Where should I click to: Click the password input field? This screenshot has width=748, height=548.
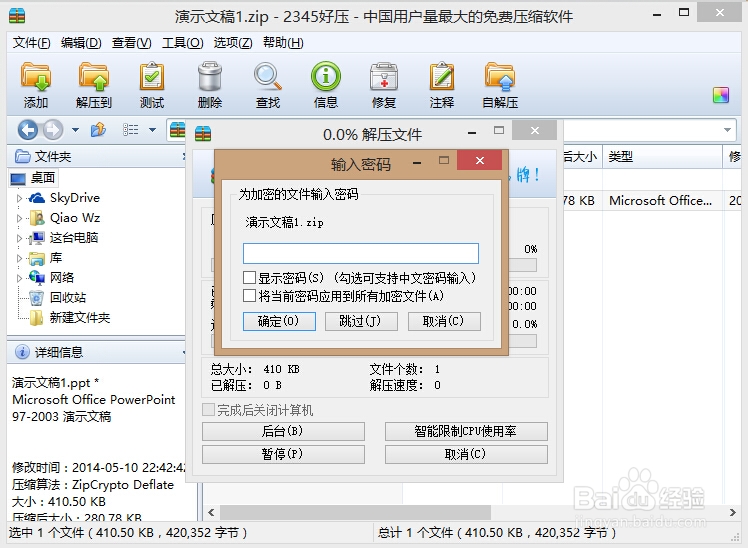coord(361,253)
